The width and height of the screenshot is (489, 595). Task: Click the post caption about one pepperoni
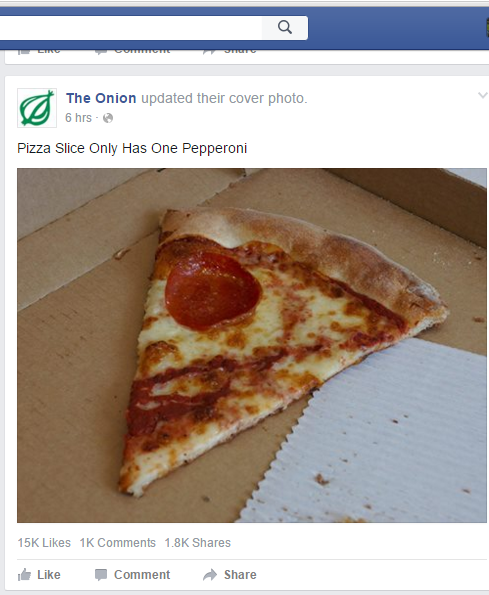click(132, 148)
